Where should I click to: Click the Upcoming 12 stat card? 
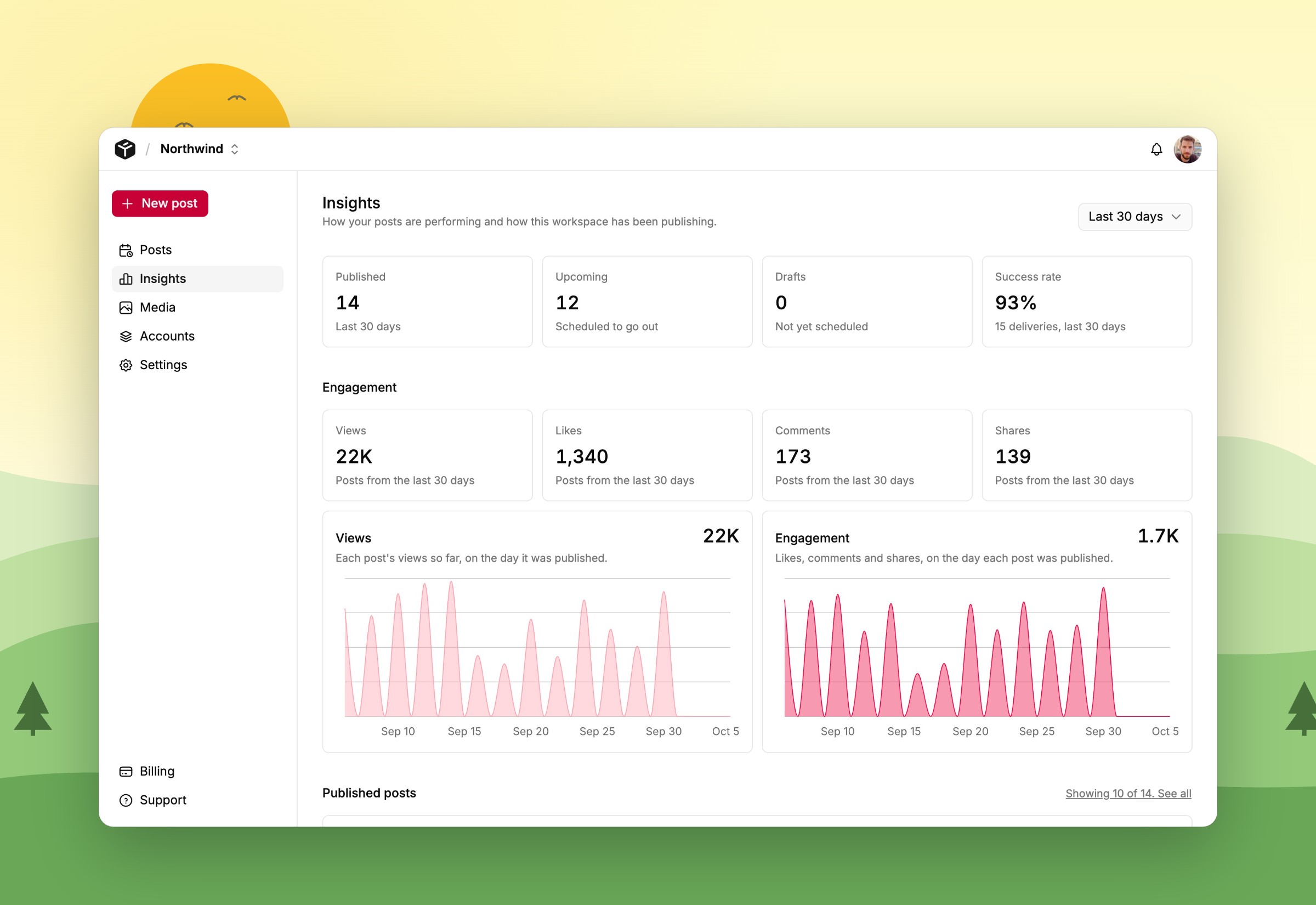point(647,302)
